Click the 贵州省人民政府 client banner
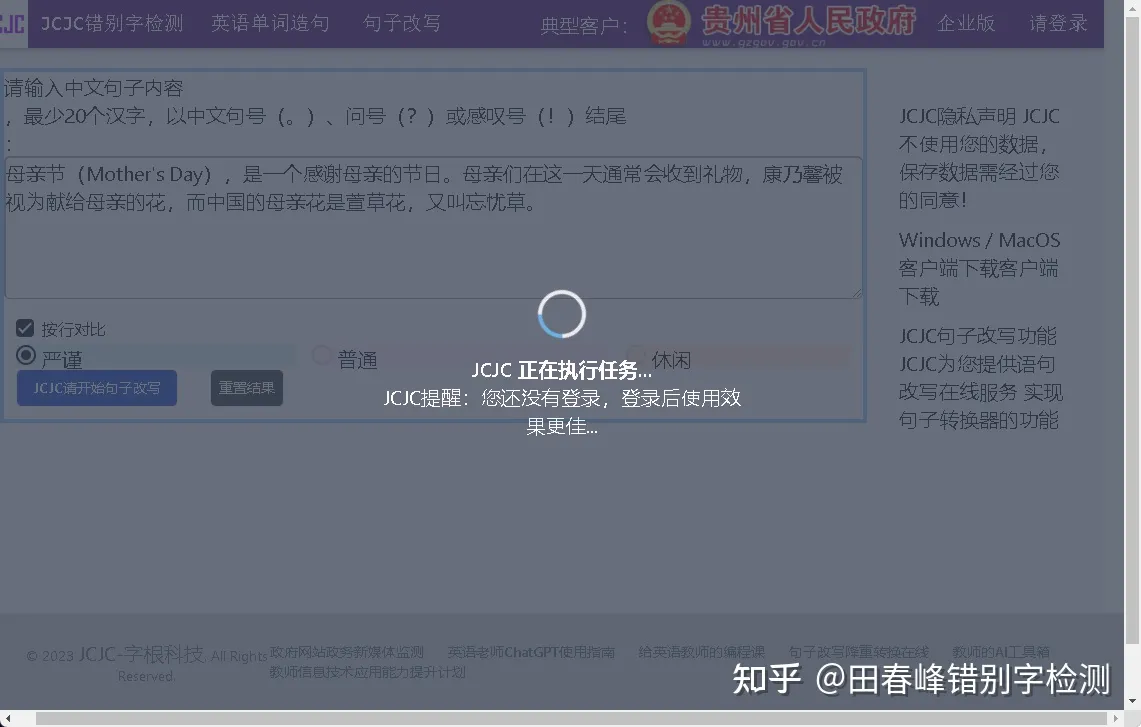Viewport: 1141px width, 727px height. (x=782, y=23)
